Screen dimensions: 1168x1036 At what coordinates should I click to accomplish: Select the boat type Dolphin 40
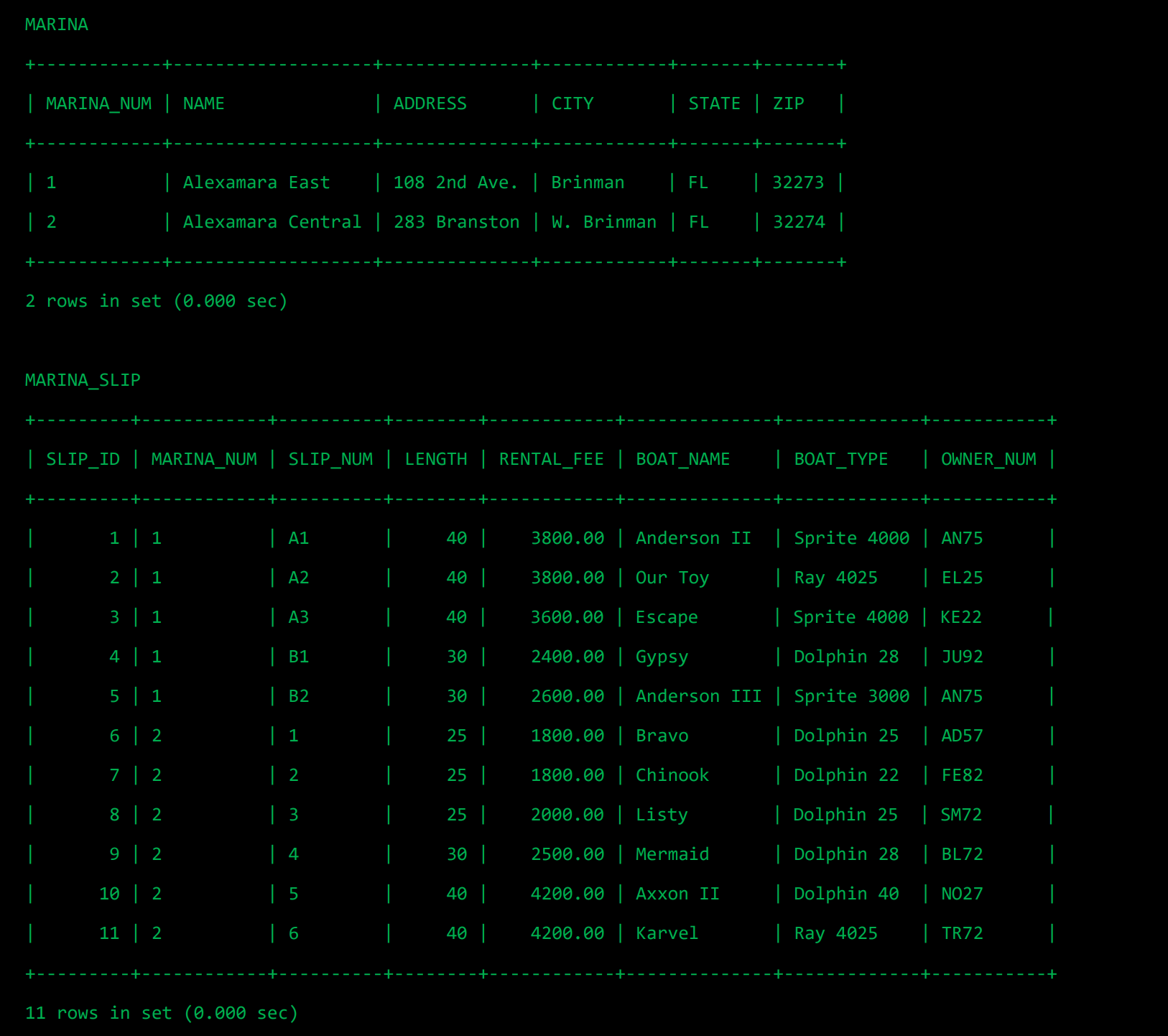coord(846,893)
